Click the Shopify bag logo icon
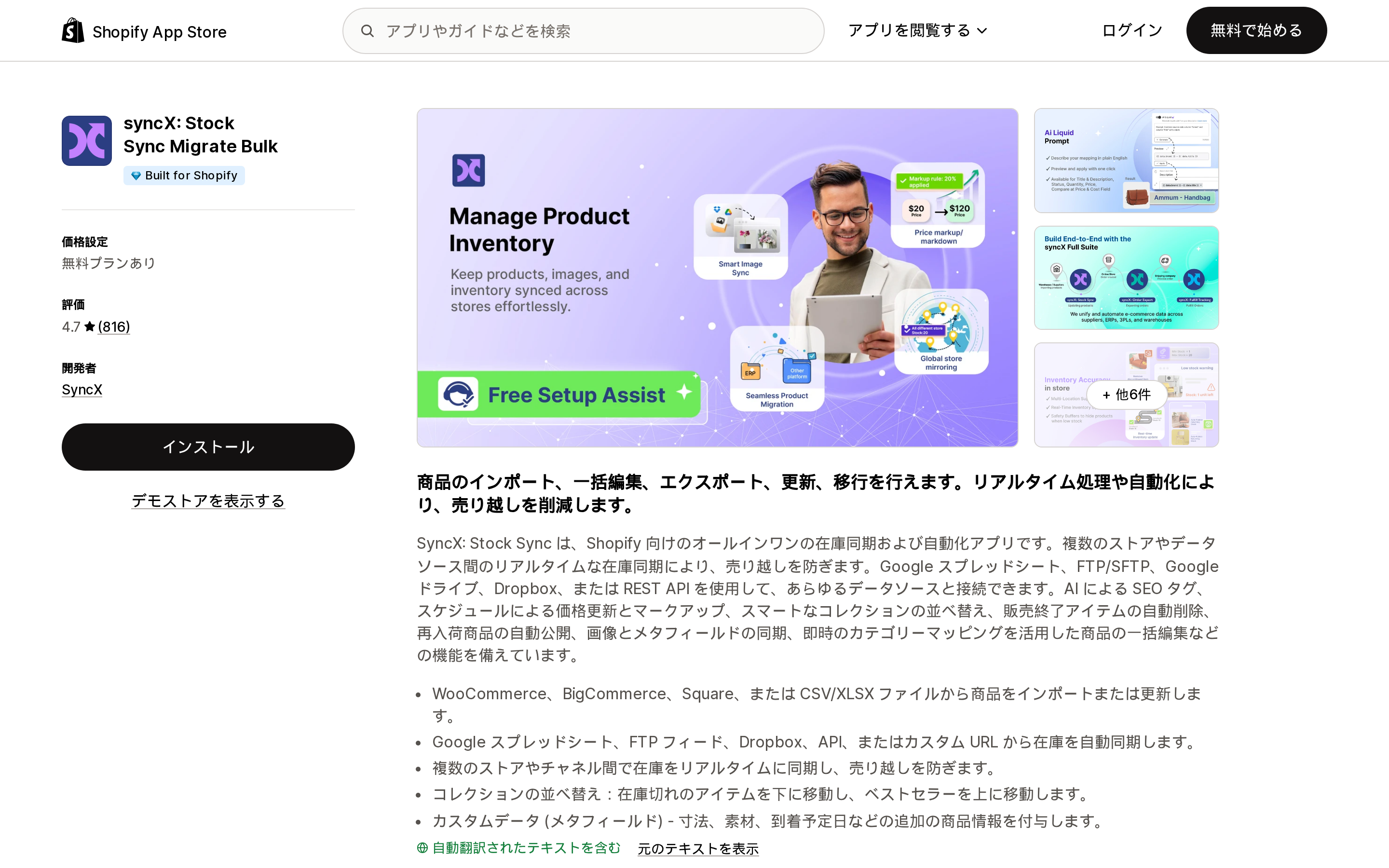 click(73, 30)
